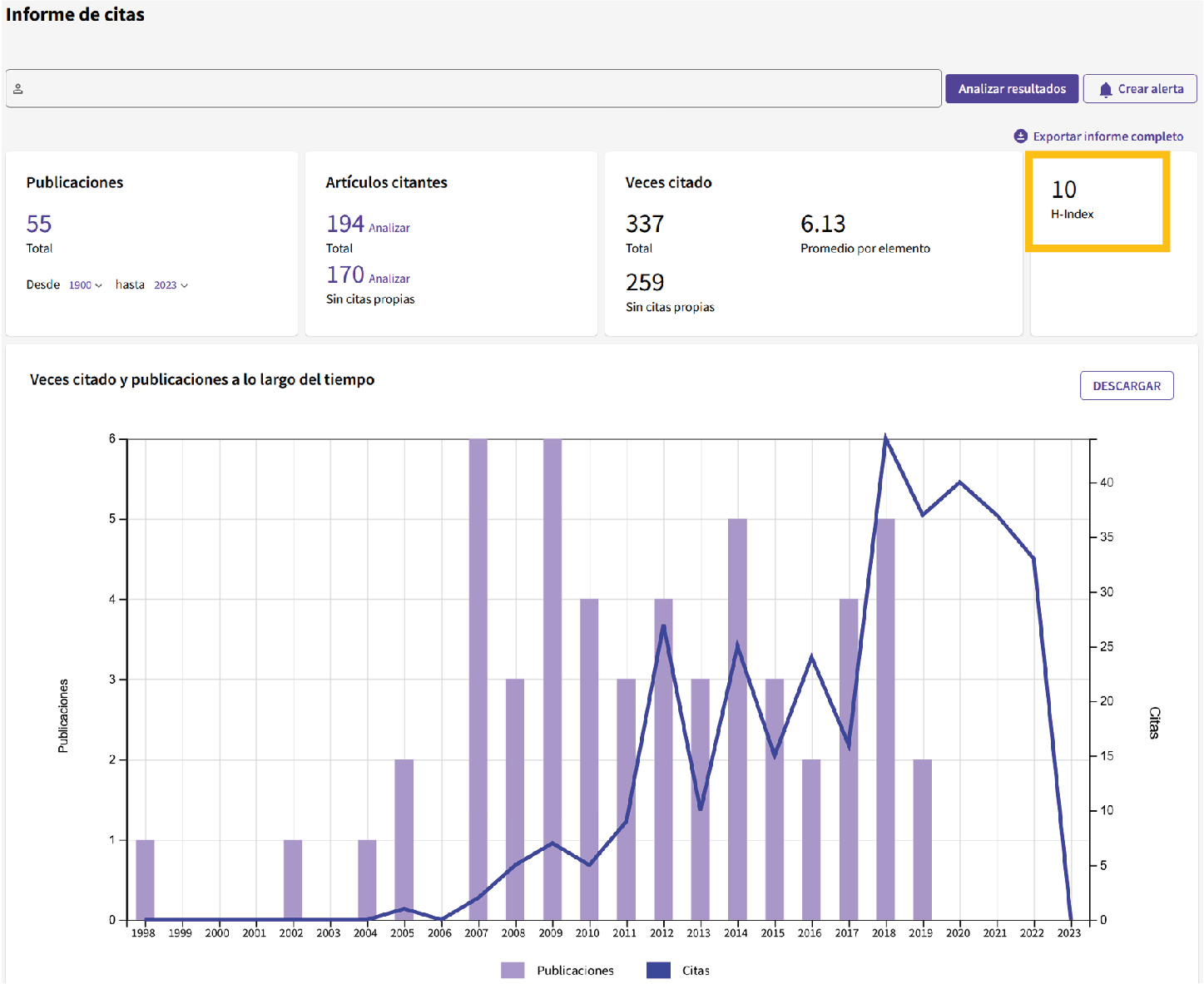Click the 2020 point on the Citas line

tap(959, 482)
